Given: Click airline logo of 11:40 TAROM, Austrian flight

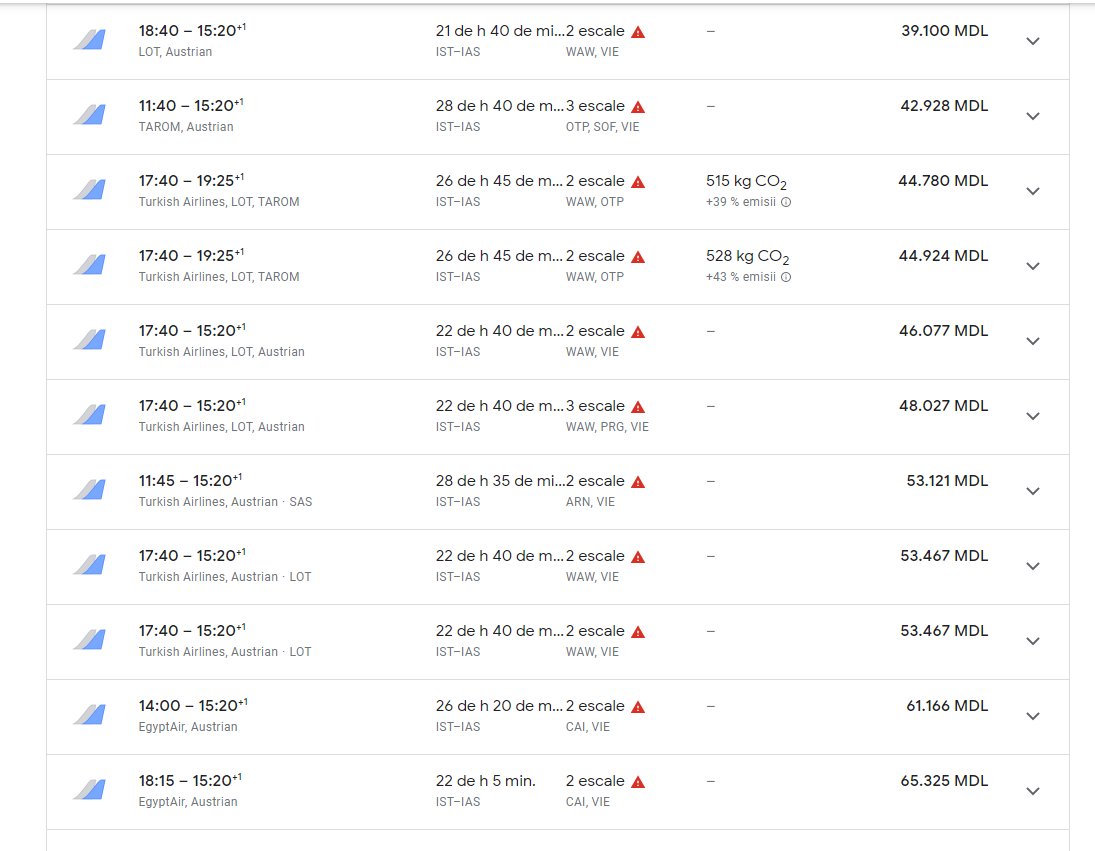Looking at the screenshot, I should click(89, 115).
